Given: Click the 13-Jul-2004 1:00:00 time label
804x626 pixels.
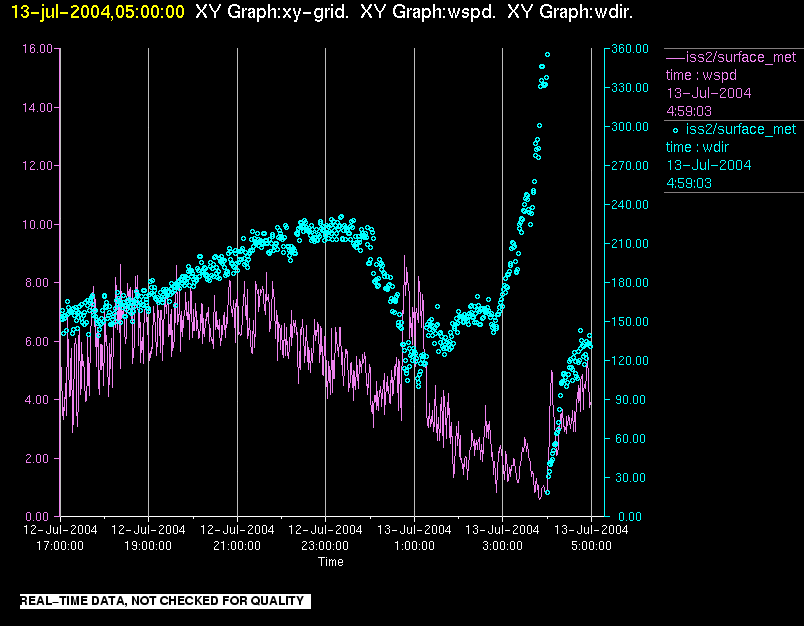Looking at the screenshot, I should click(x=414, y=537).
